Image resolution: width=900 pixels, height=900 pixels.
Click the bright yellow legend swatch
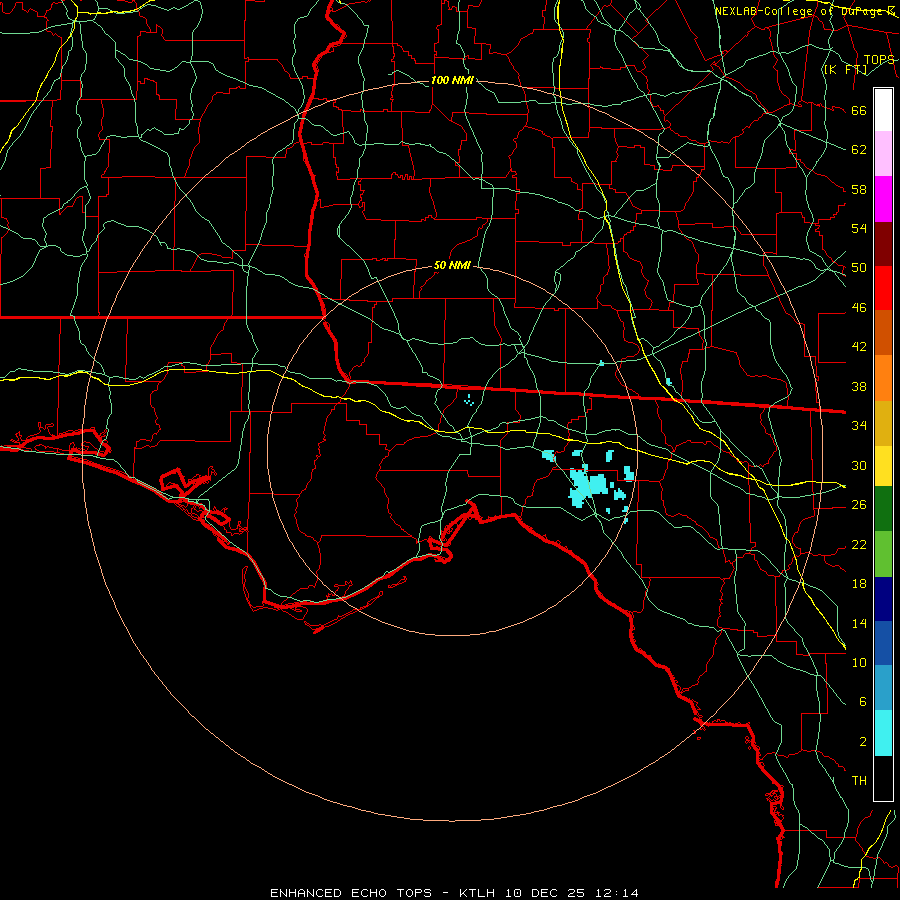(x=883, y=465)
